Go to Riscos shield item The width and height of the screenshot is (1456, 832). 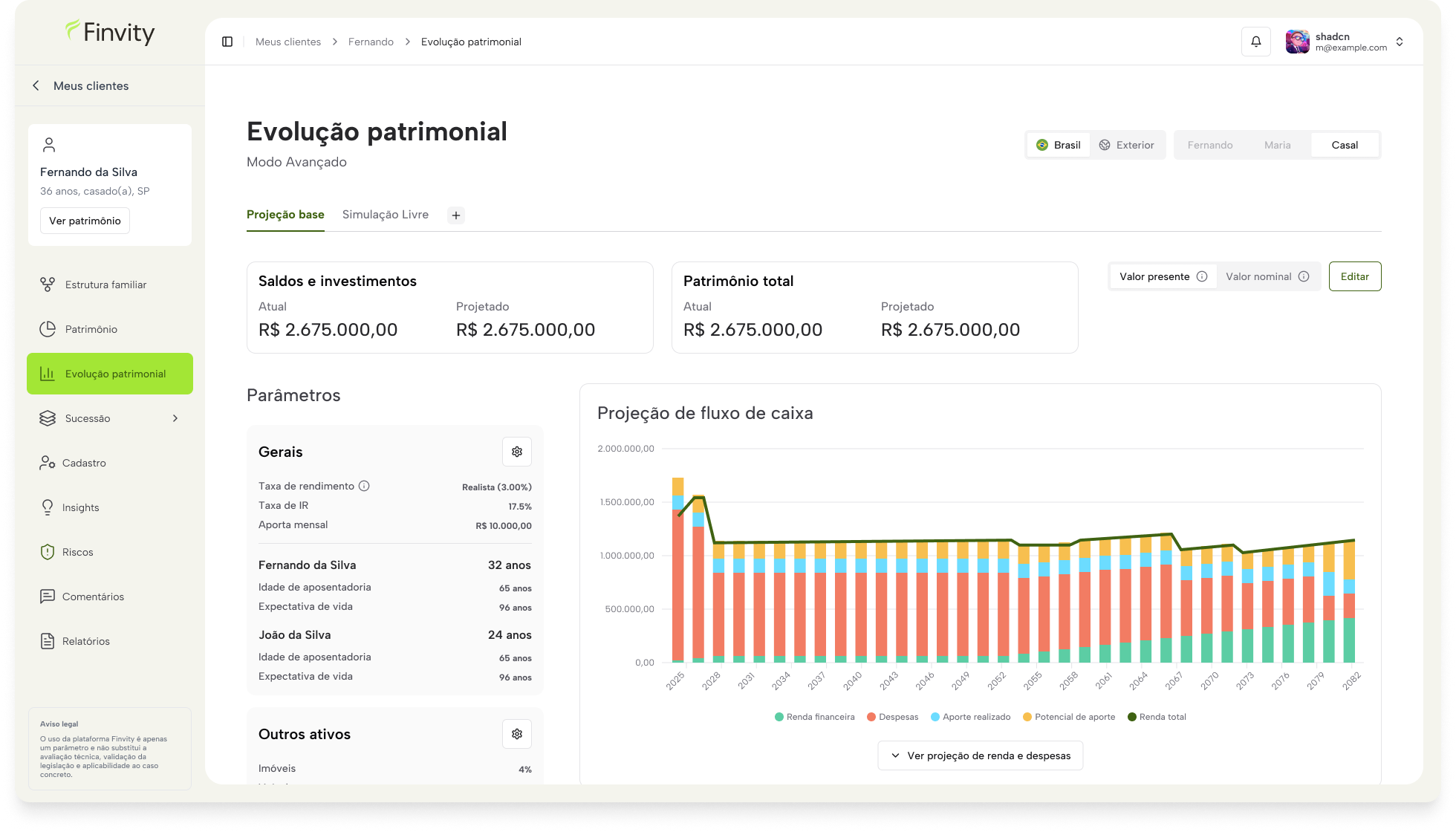point(77,552)
